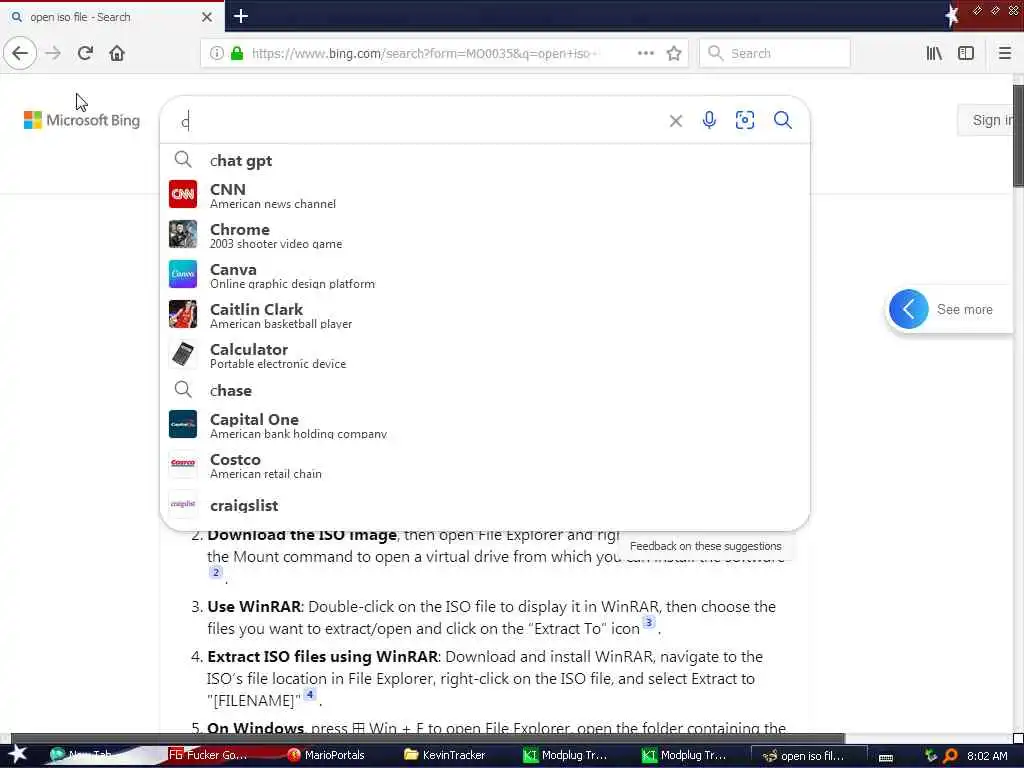This screenshot has width=1024, height=768.
Task: Open the Library icon in toolbar
Action: (x=934, y=54)
